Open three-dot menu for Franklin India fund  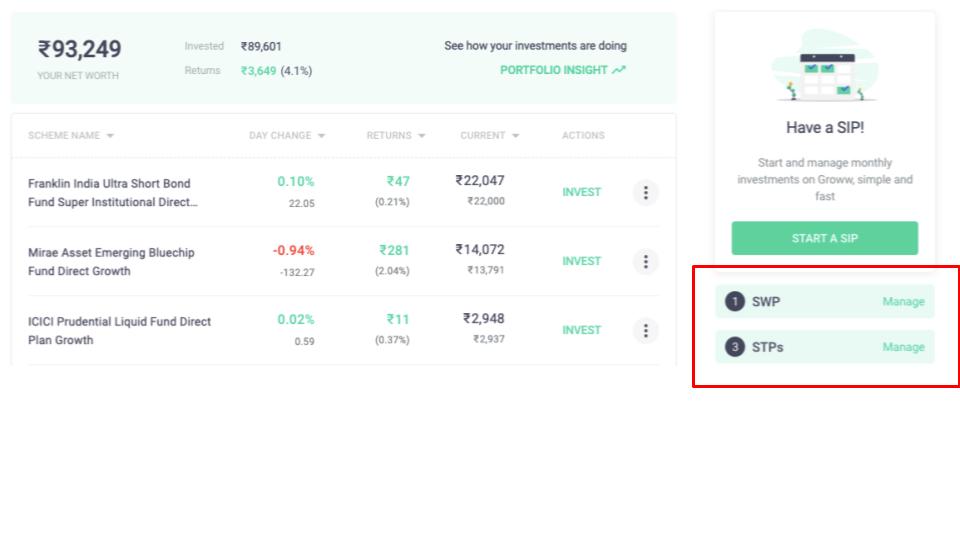645,193
